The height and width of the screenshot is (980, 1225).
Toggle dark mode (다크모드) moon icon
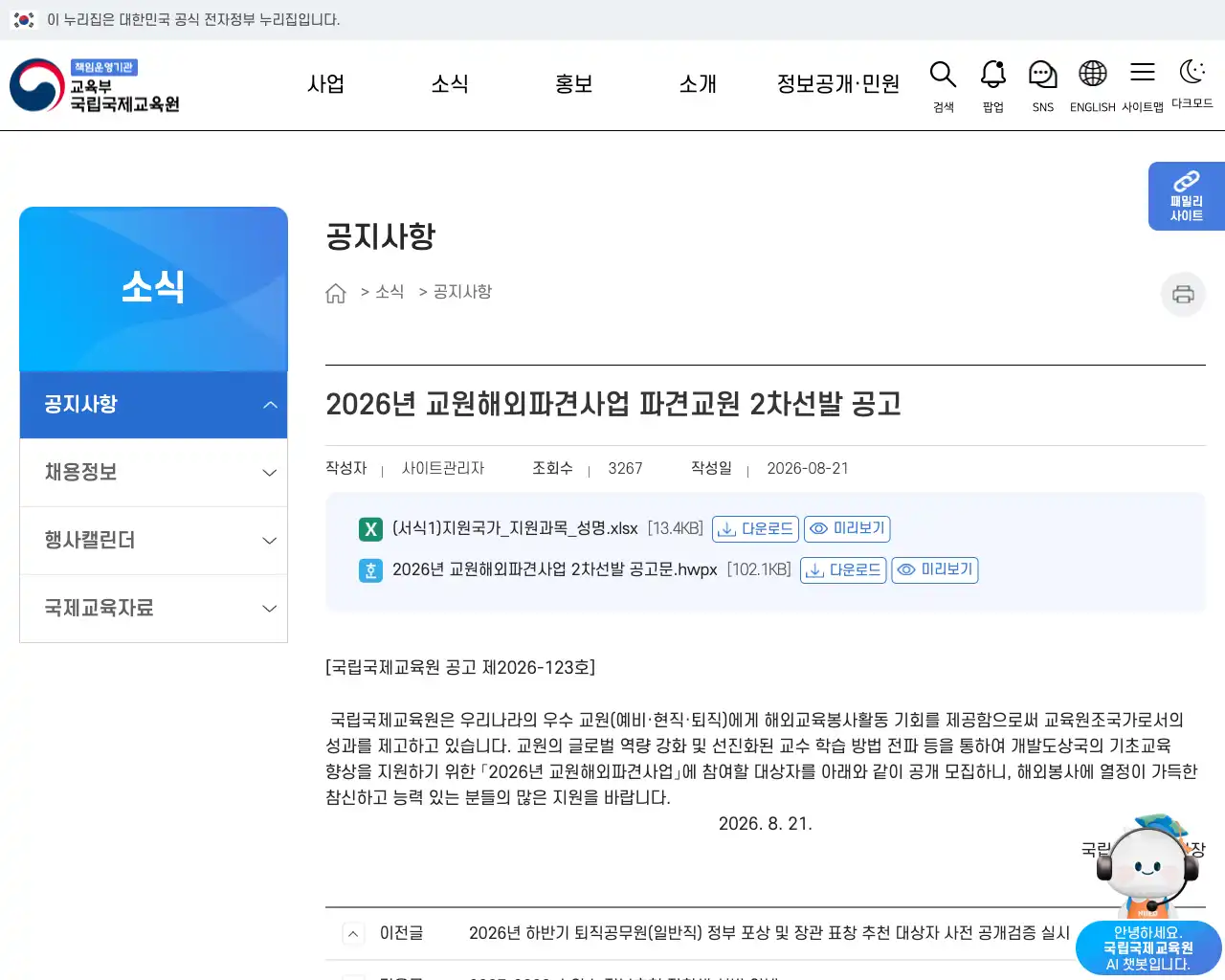pyautogui.click(x=1192, y=84)
